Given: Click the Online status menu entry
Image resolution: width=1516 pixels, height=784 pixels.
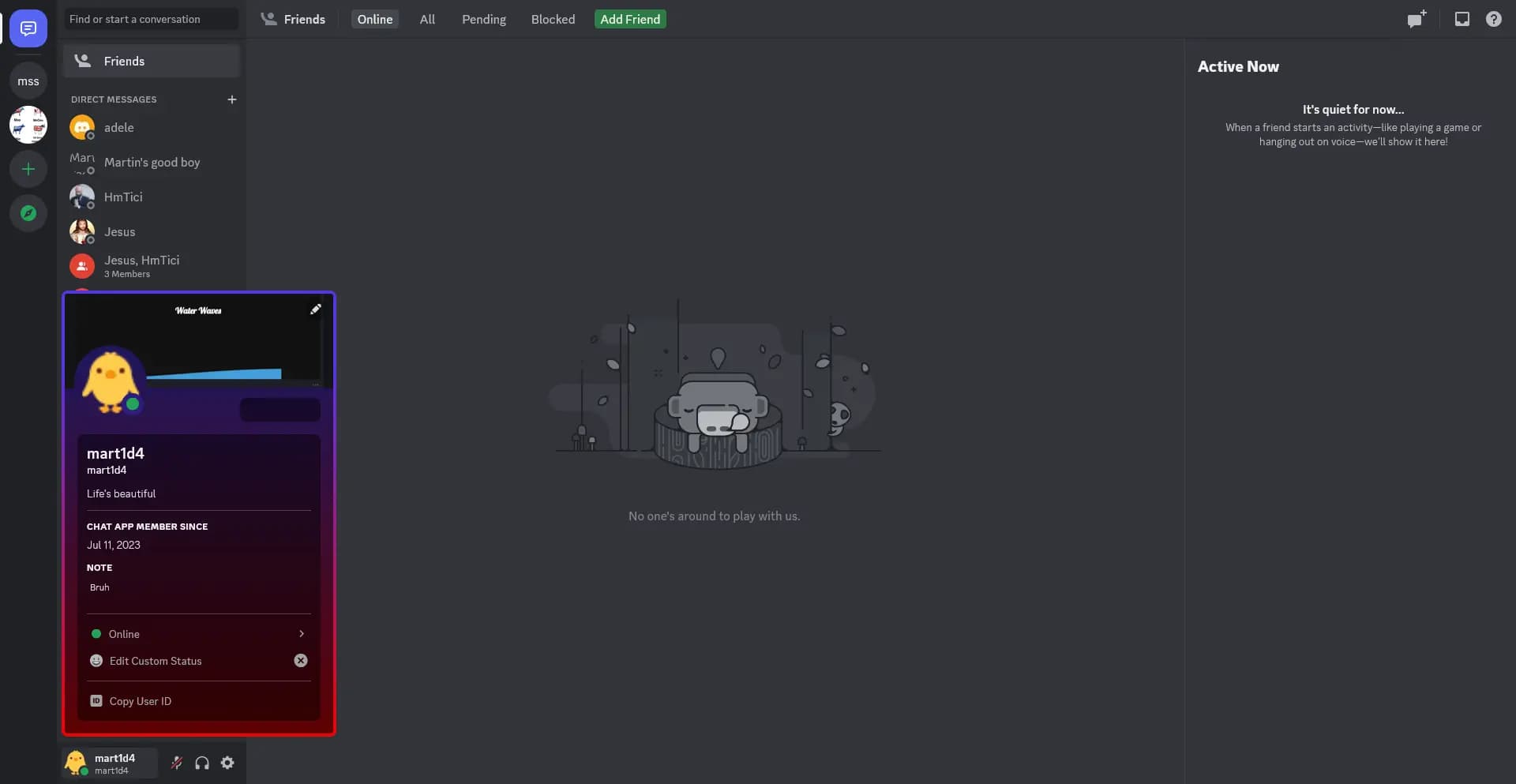Looking at the screenshot, I should click(199, 634).
